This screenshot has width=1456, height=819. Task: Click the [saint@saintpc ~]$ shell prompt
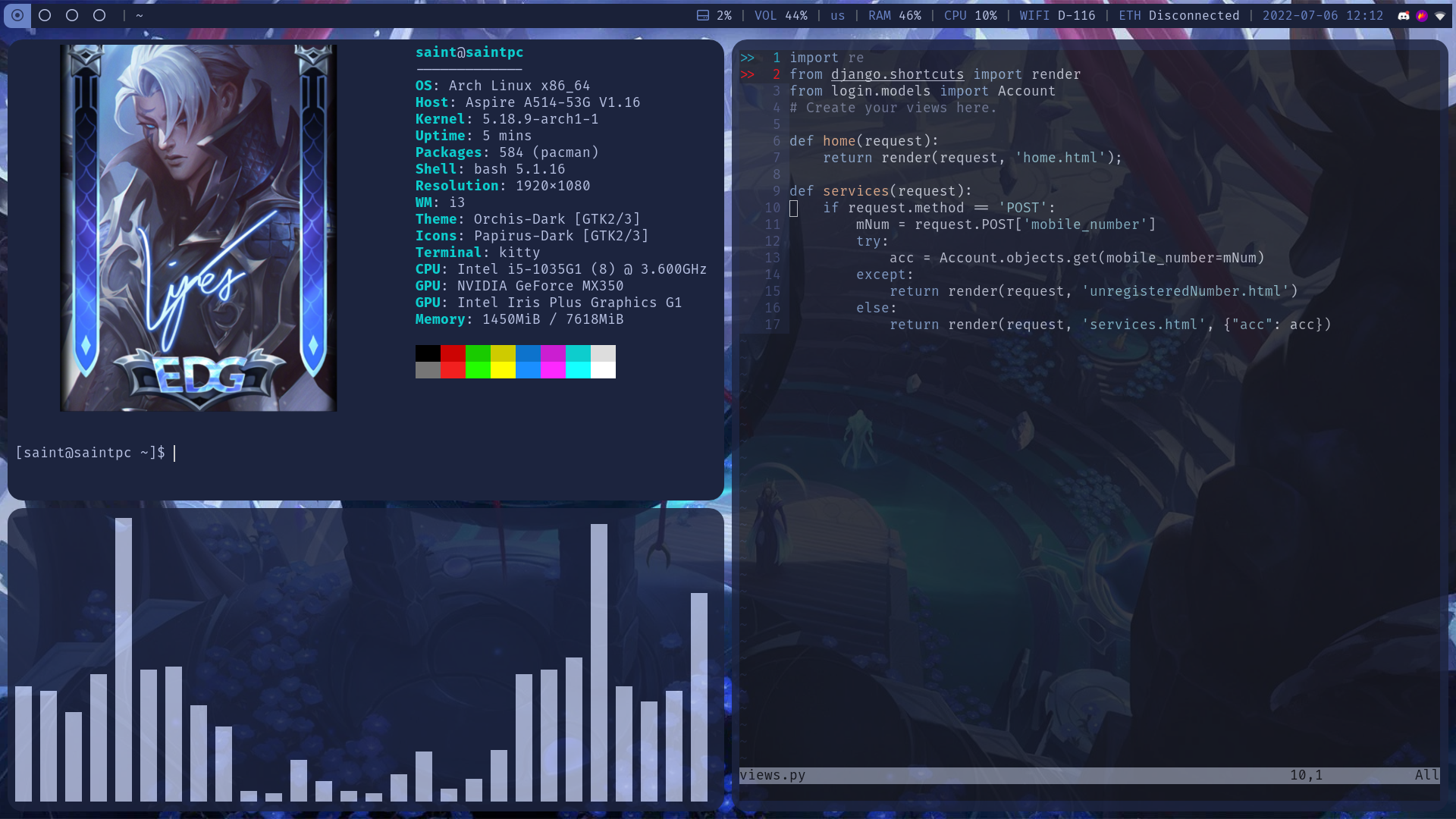pyautogui.click(x=90, y=453)
